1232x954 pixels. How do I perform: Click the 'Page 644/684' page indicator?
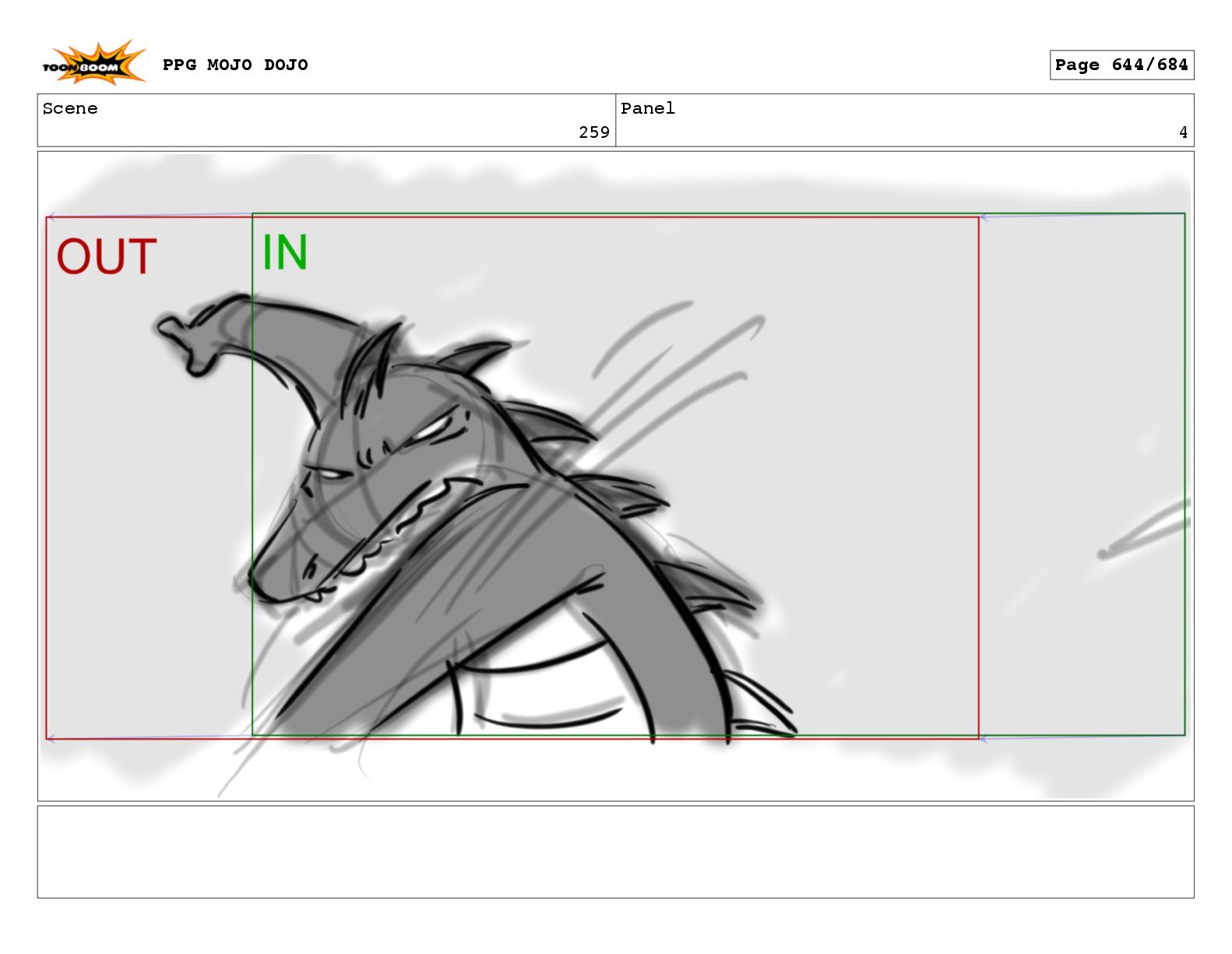tap(1121, 65)
